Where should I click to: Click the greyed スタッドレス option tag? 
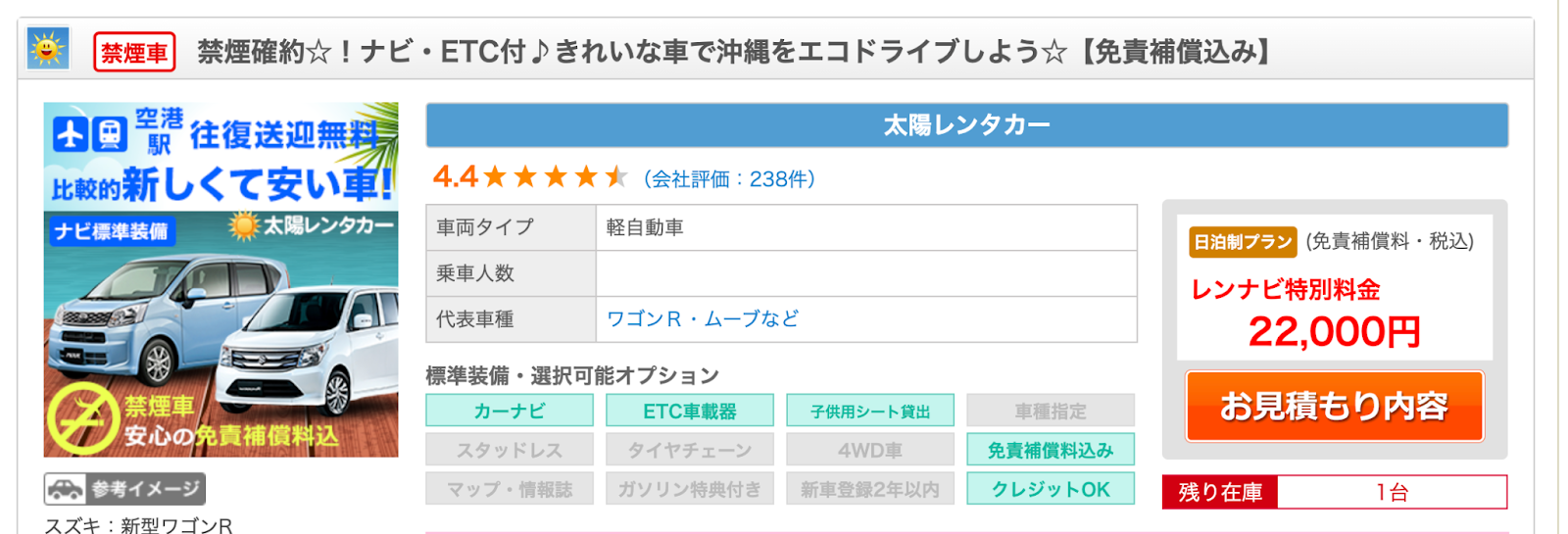(x=510, y=450)
